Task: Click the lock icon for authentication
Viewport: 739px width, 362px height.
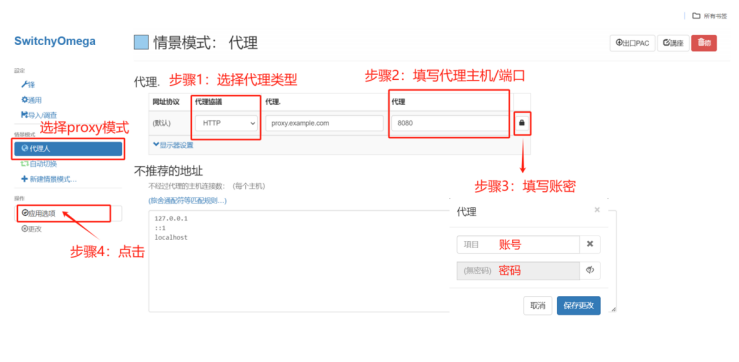Action: pyautogui.click(x=522, y=123)
